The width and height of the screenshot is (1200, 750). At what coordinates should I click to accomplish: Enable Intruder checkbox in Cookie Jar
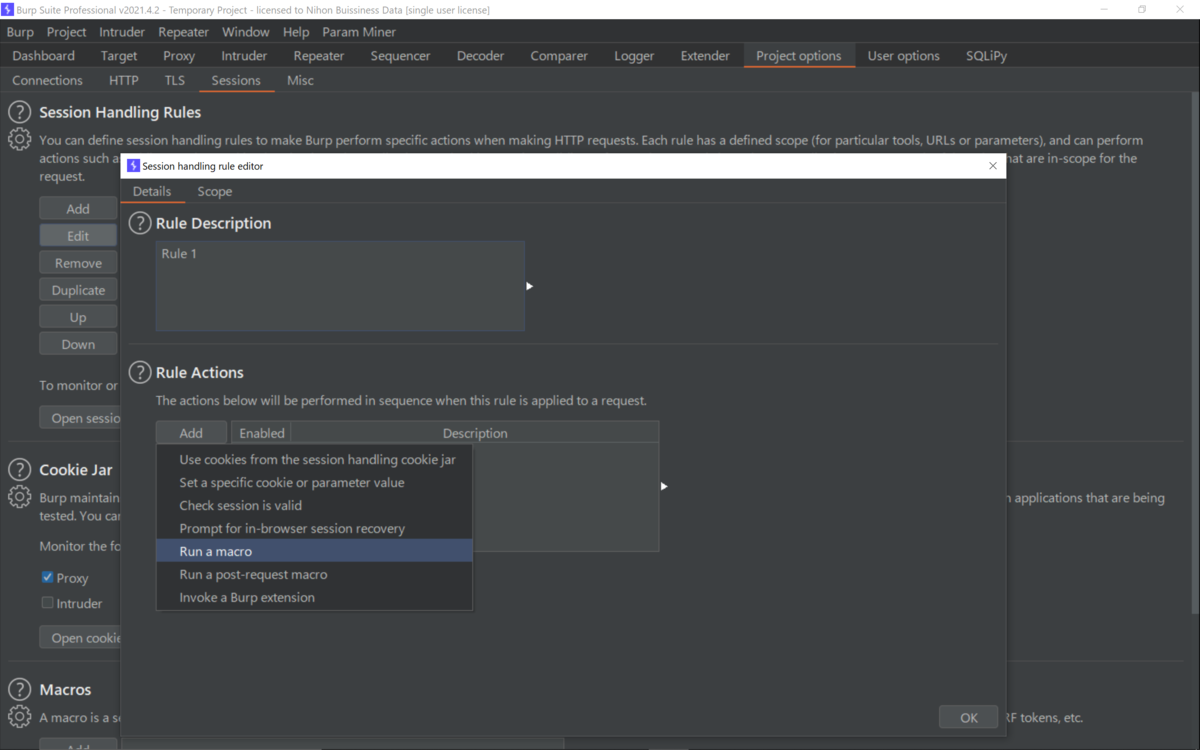point(47,603)
